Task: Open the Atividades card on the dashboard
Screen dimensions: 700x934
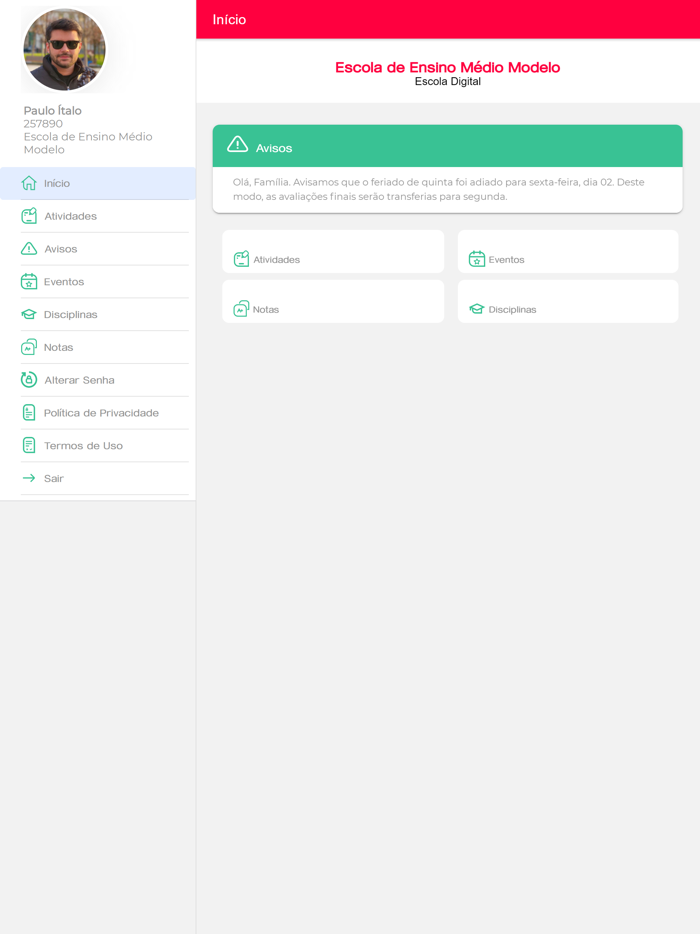Action: (x=333, y=252)
